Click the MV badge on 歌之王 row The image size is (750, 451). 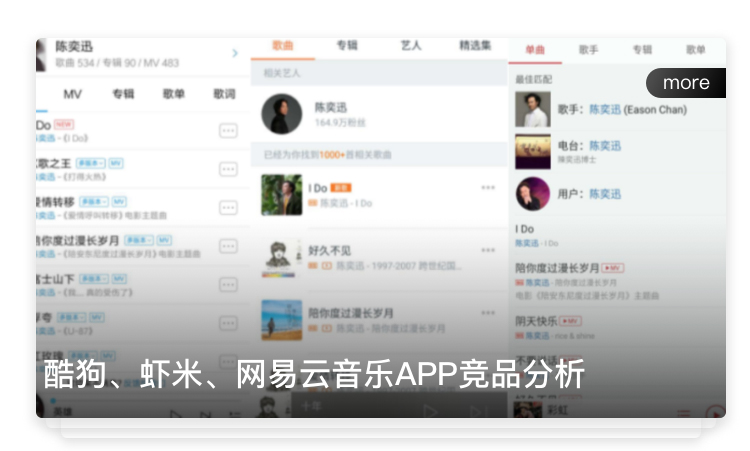click(116, 163)
